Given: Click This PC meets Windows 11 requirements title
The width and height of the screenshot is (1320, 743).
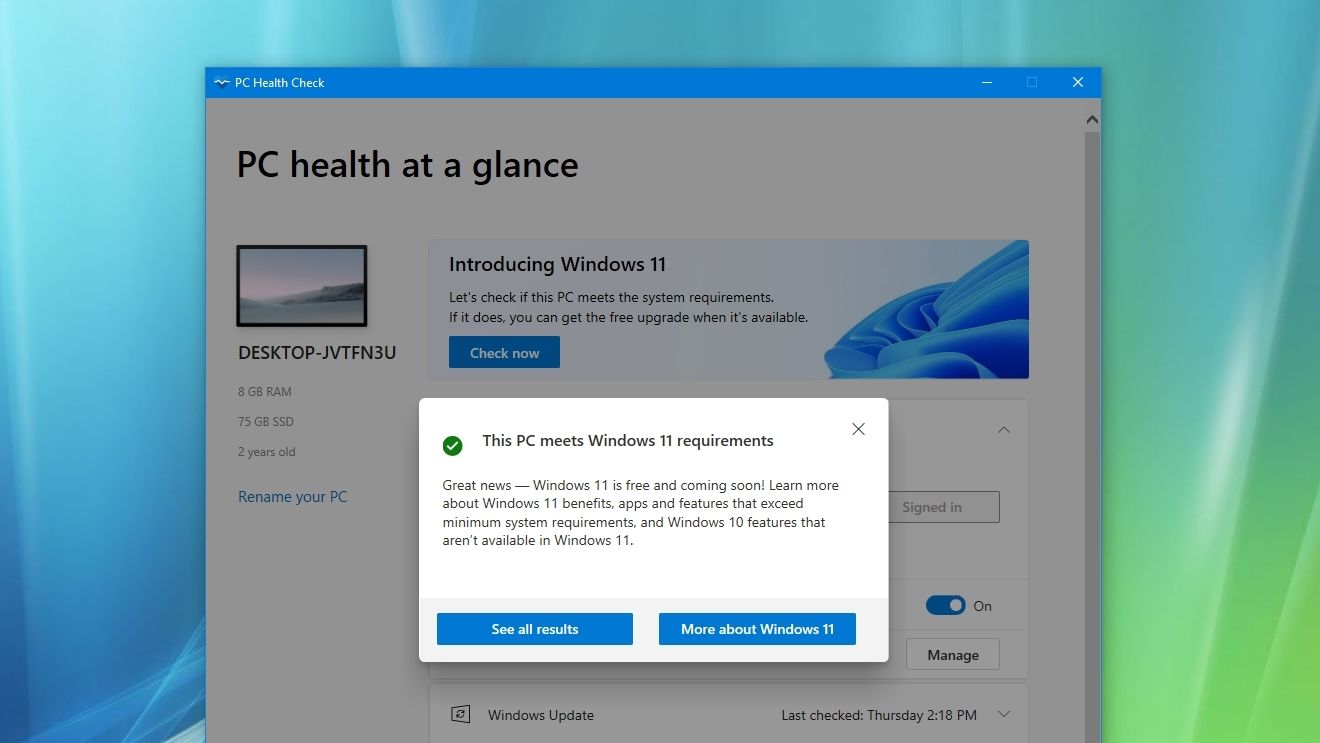Looking at the screenshot, I should point(628,441).
